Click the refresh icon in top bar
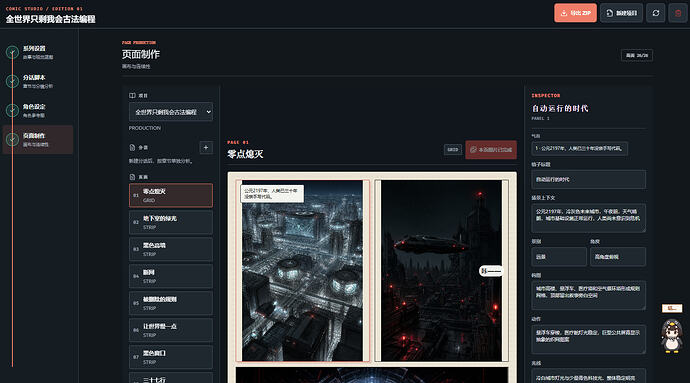The height and width of the screenshot is (383, 690). (x=656, y=13)
